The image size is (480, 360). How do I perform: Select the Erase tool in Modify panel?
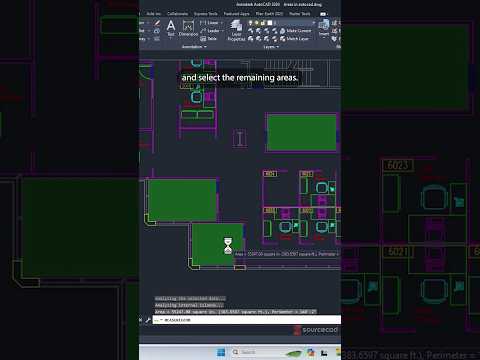point(157,23)
